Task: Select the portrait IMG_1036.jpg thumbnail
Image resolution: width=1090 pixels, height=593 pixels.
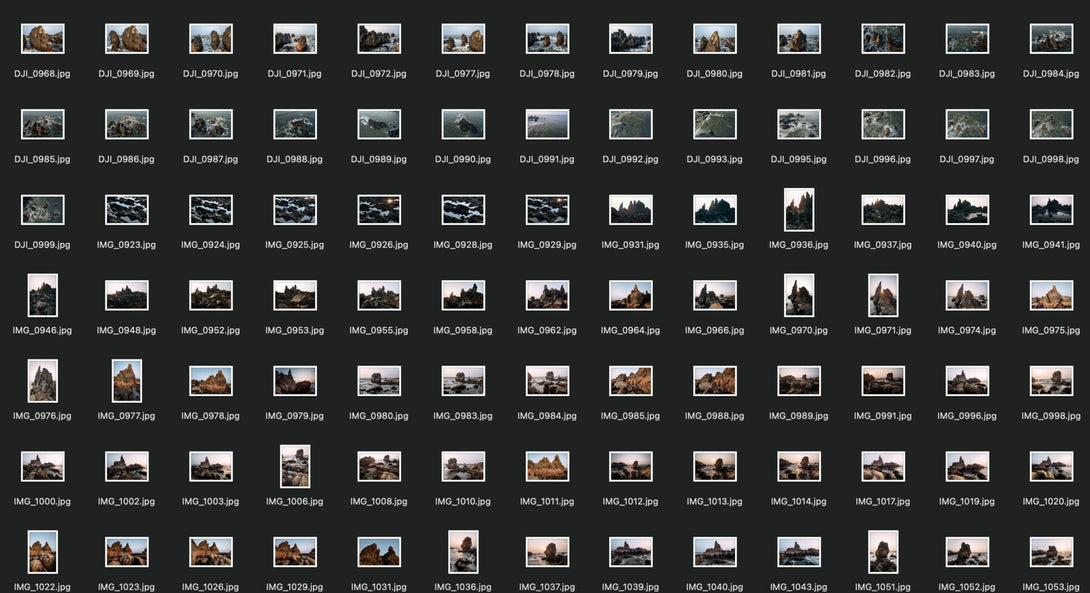Action: [463, 551]
